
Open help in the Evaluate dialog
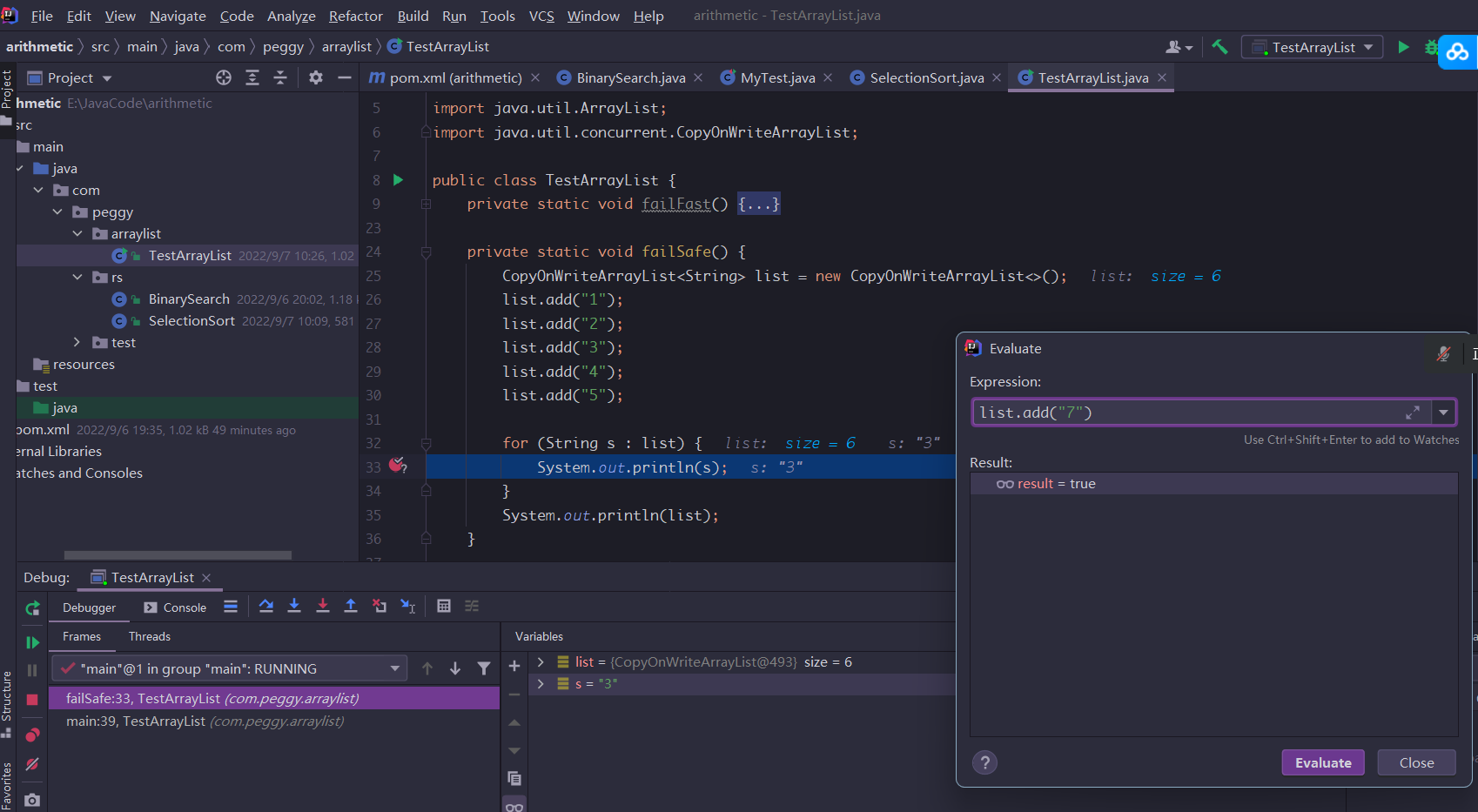click(x=984, y=762)
